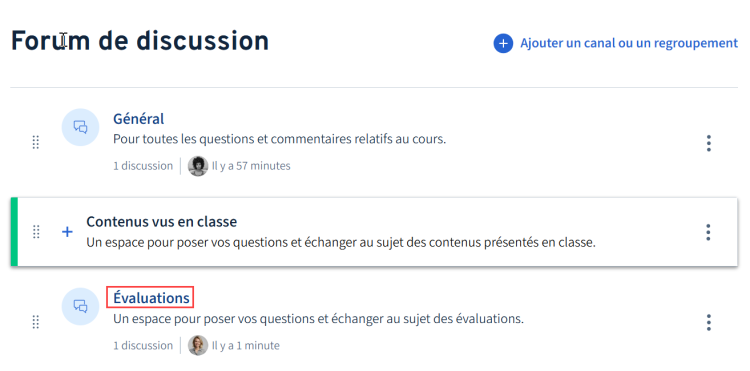Grab the Général row drag handle
750x371 pixels.
(36, 142)
